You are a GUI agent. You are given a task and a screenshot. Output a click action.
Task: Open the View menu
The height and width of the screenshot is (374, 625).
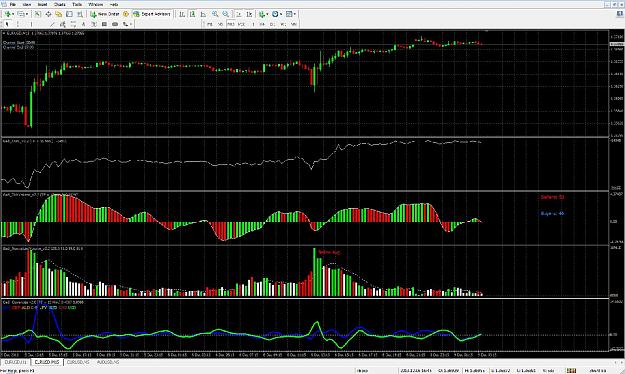(x=27, y=4)
